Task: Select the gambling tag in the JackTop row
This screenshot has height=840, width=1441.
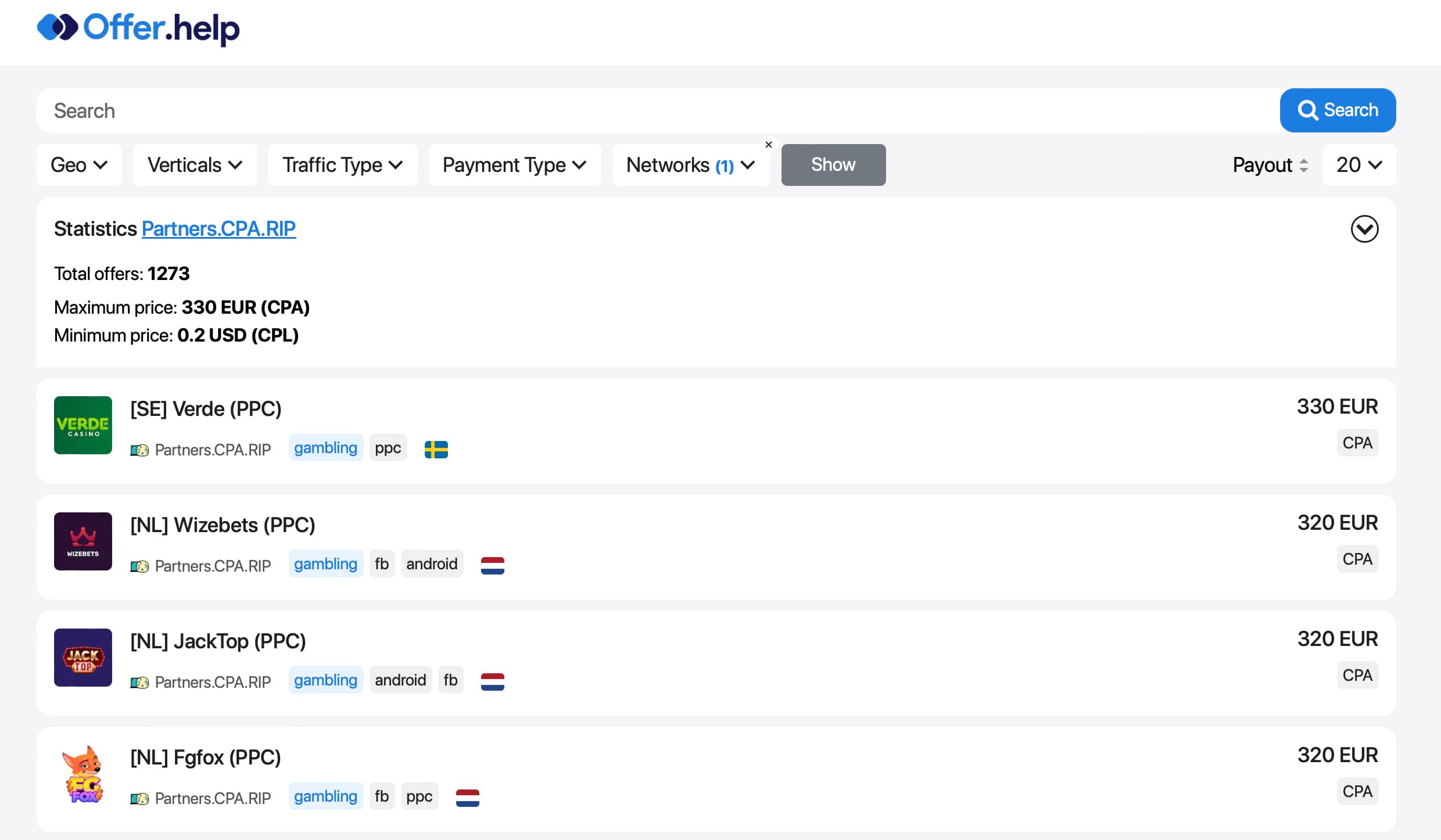Action: coord(325,680)
